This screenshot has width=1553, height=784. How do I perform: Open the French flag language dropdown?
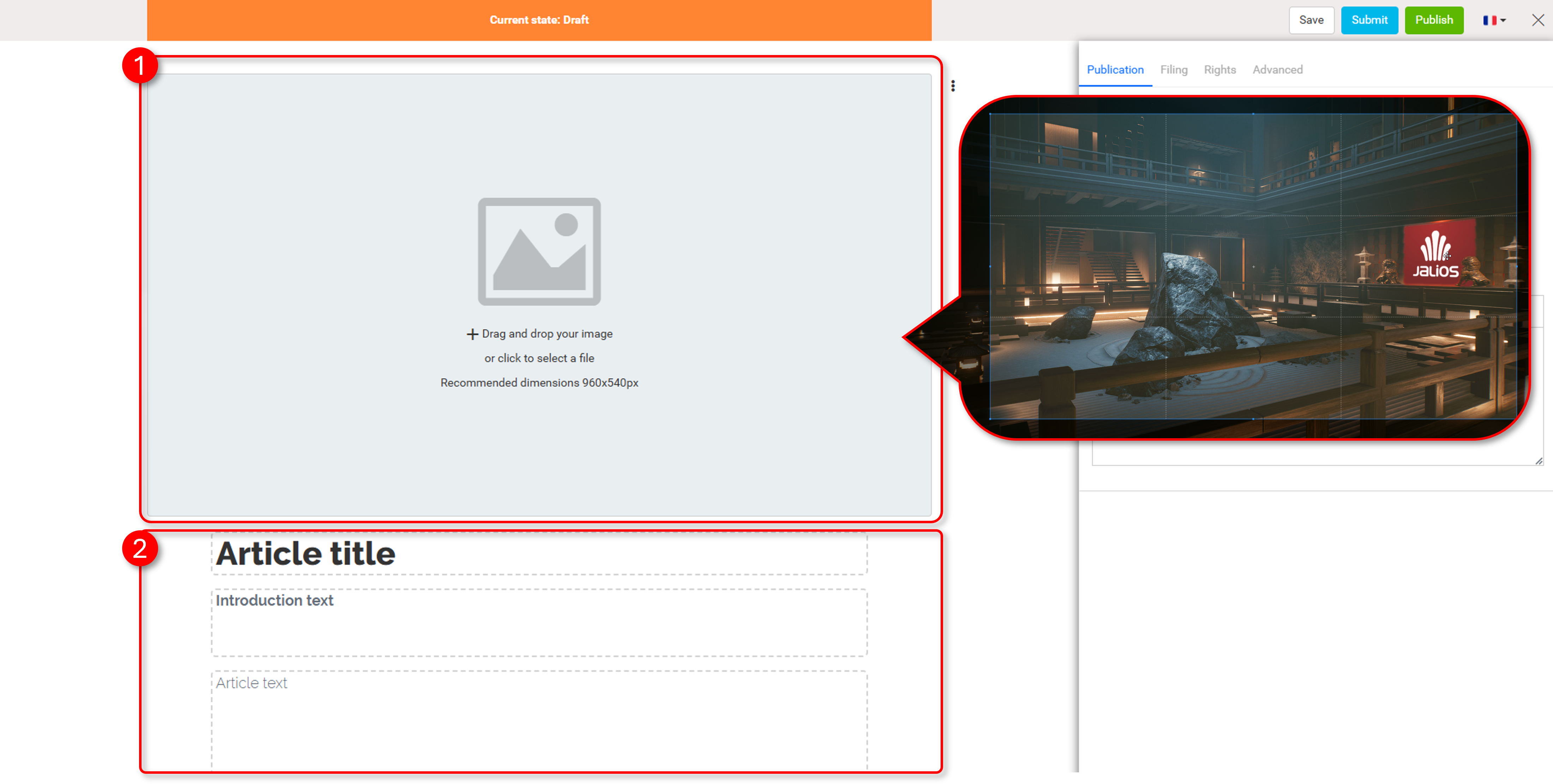[1494, 20]
